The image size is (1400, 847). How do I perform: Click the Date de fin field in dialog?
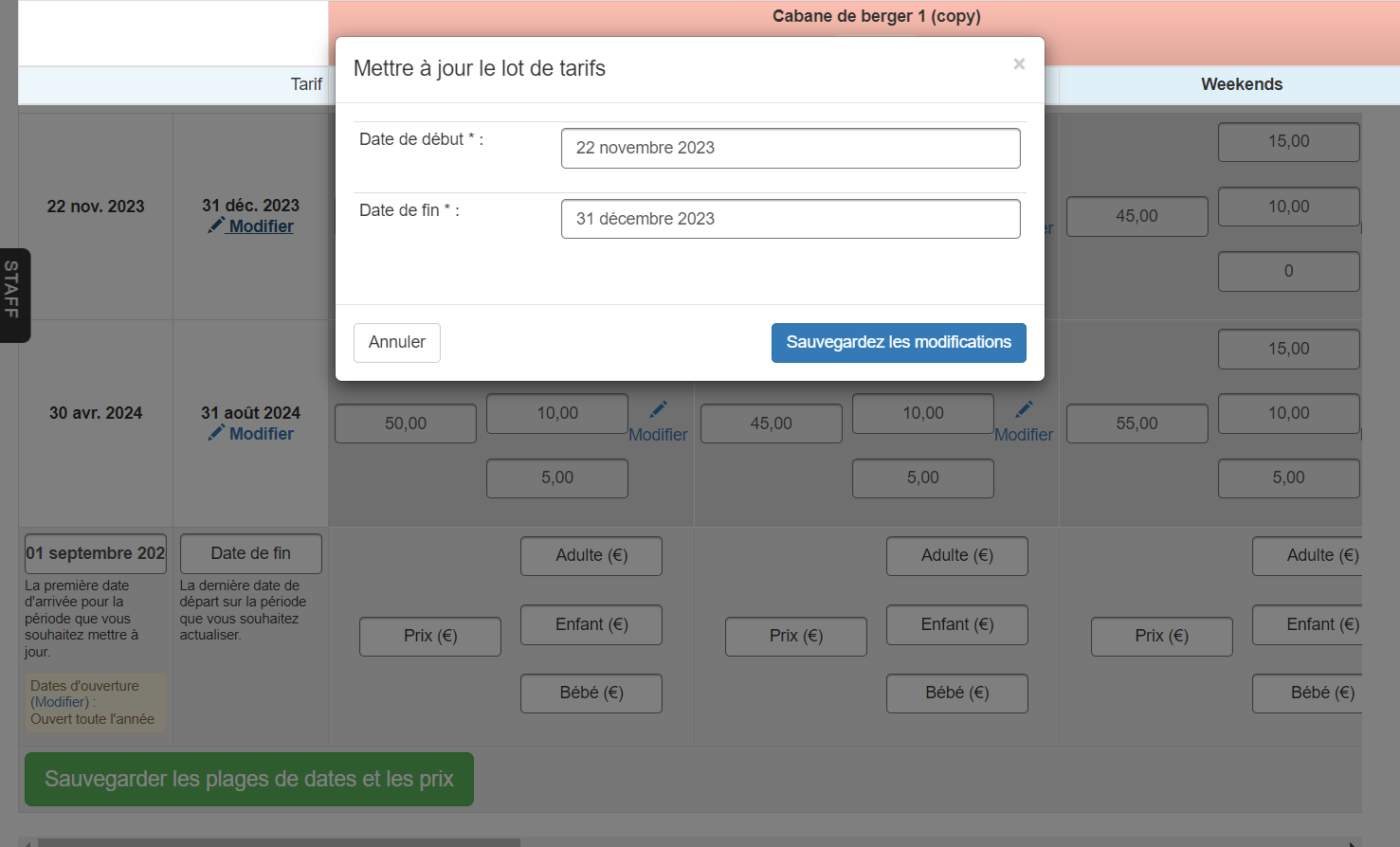[x=791, y=219]
